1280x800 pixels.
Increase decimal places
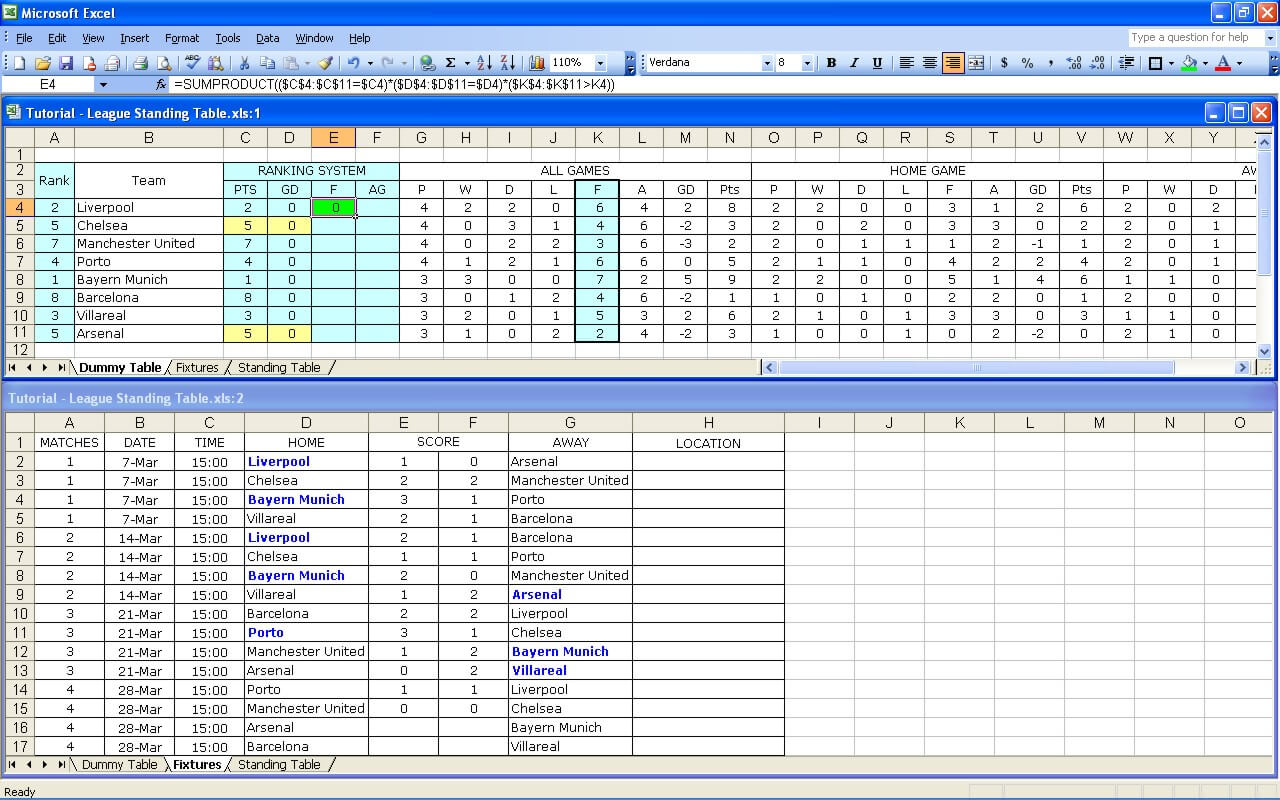[x=1074, y=63]
